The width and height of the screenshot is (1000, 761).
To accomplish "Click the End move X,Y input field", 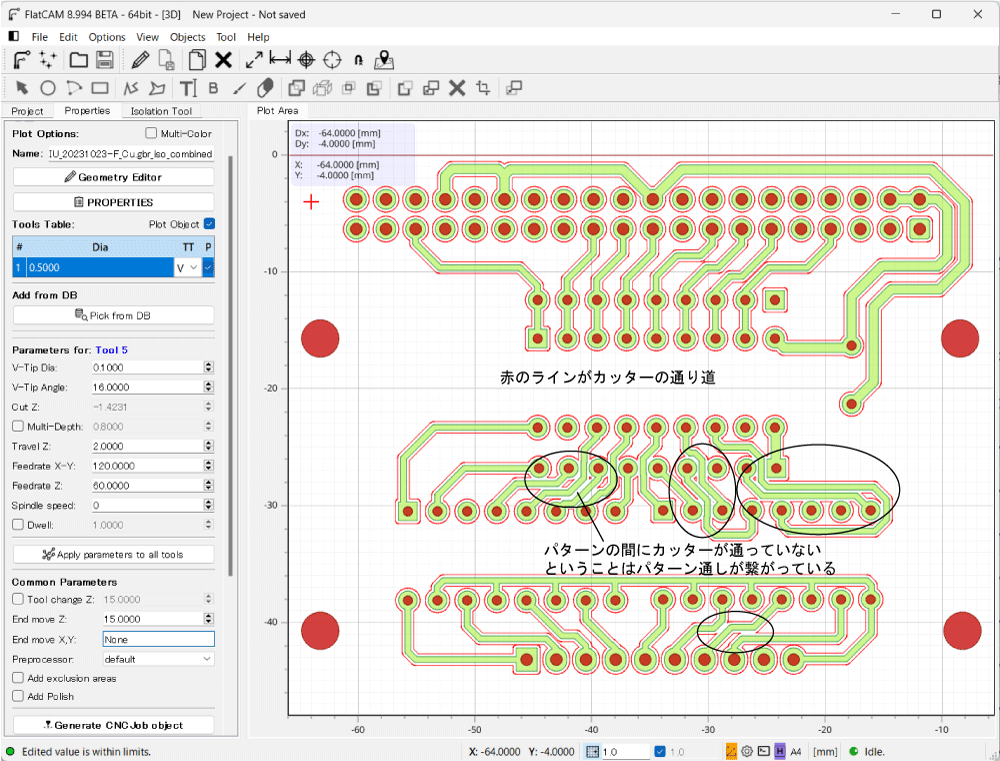I will click(x=158, y=639).
